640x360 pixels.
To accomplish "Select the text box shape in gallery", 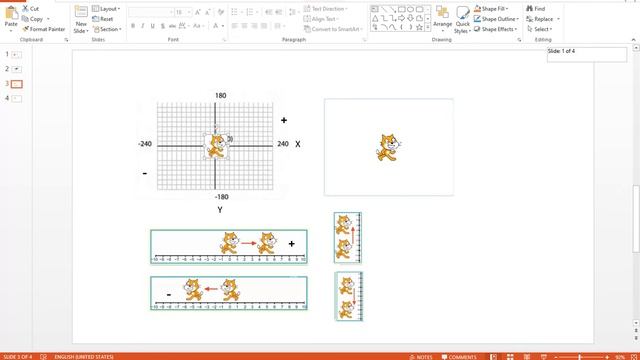I will click(375, 9).
